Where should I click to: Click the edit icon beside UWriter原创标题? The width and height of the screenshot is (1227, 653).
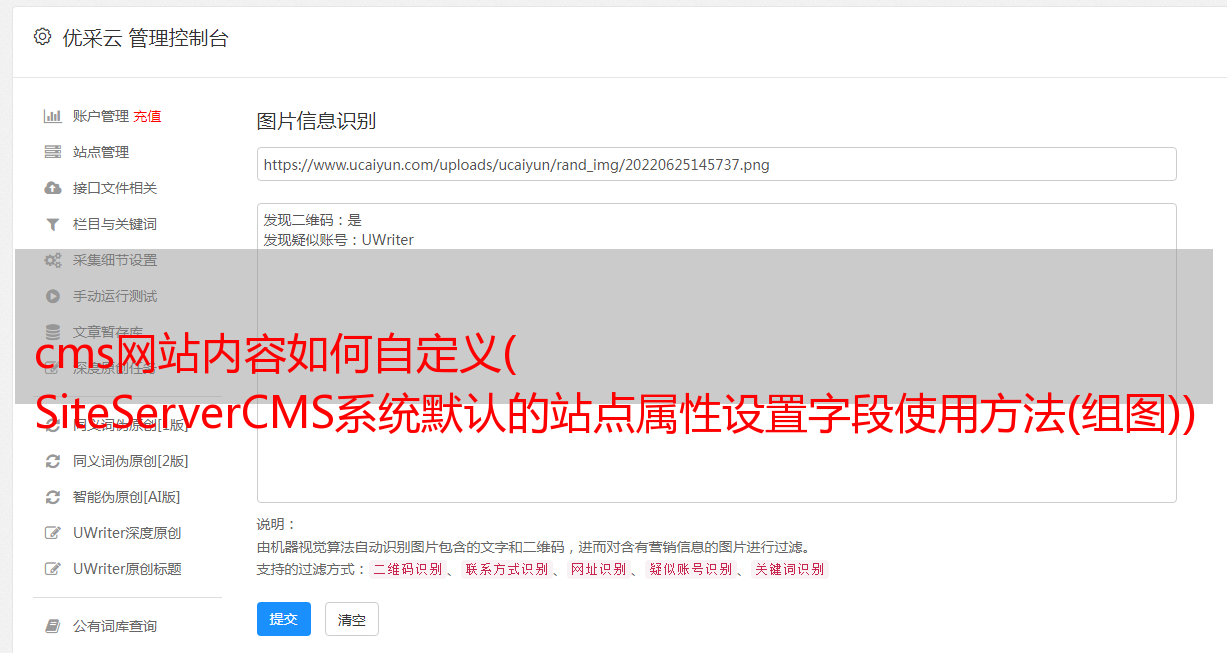tap(53, 569)
